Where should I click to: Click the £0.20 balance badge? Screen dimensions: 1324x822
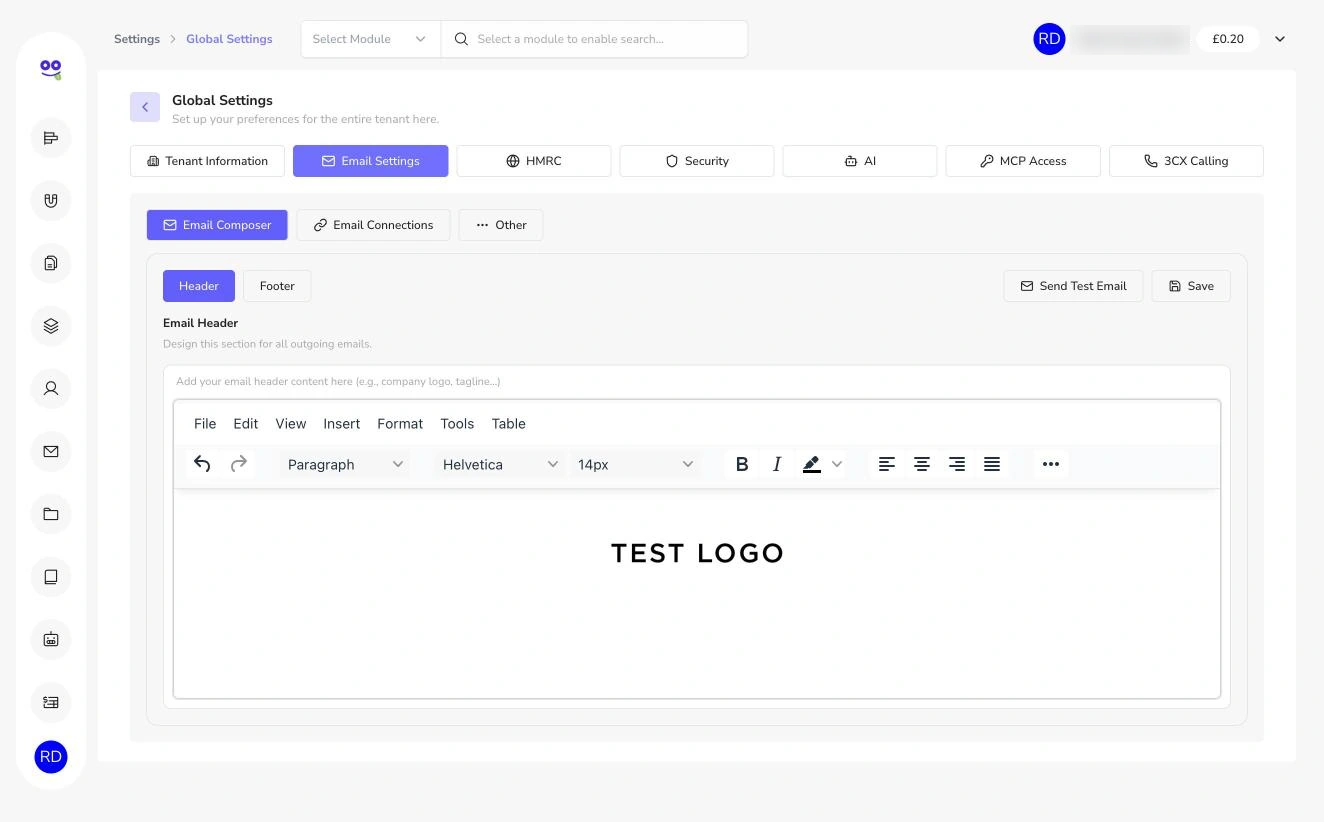(1228, 39)
